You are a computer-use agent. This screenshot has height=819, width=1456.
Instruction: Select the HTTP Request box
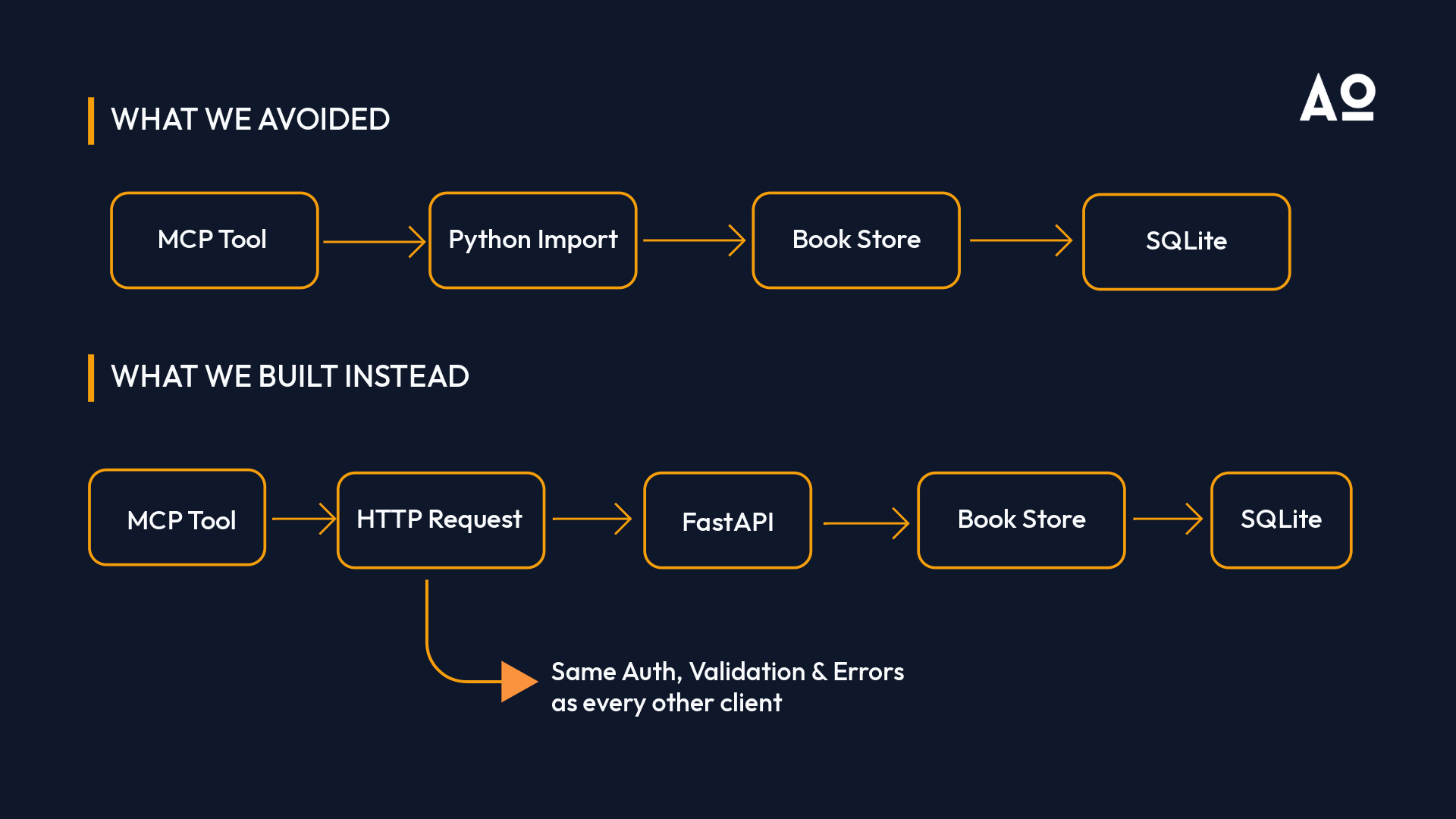[x=441, y=520]
